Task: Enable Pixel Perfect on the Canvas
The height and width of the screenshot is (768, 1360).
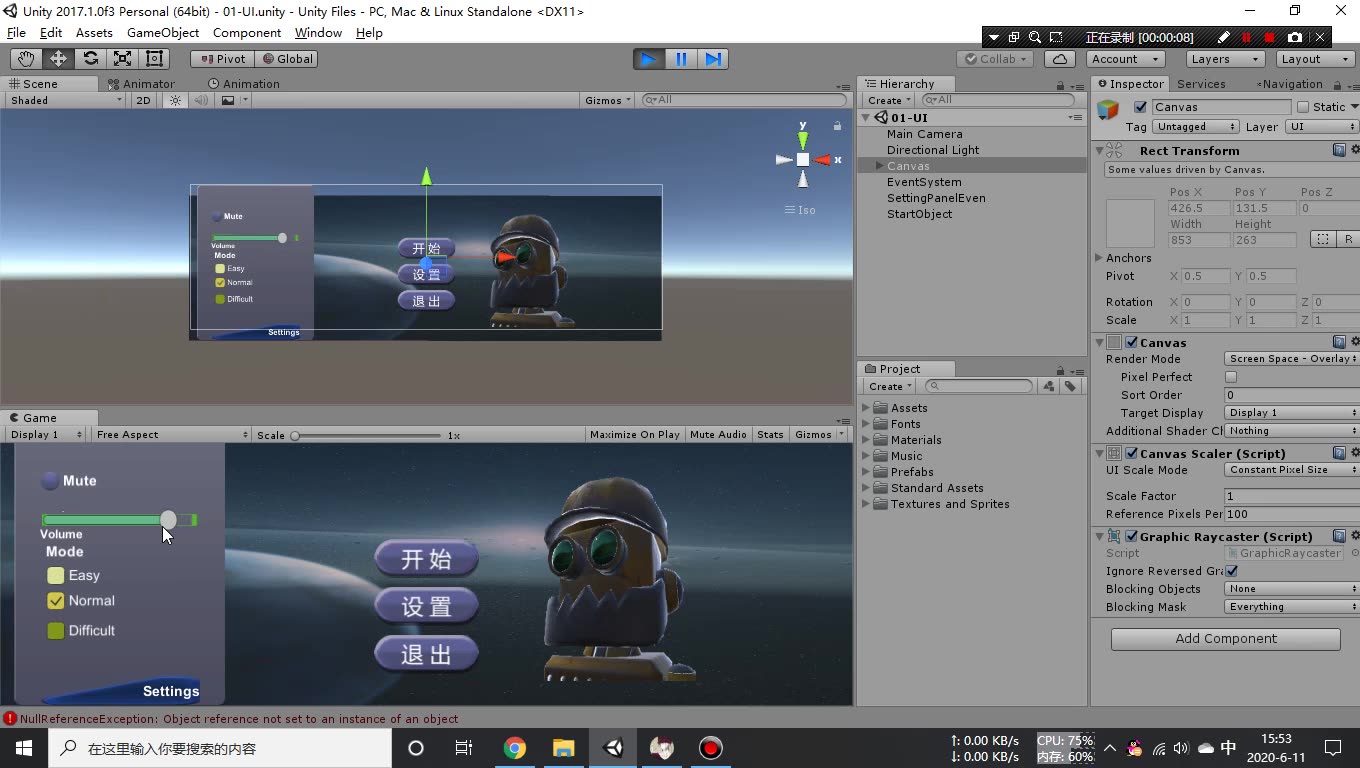Action: [1229, 377]
